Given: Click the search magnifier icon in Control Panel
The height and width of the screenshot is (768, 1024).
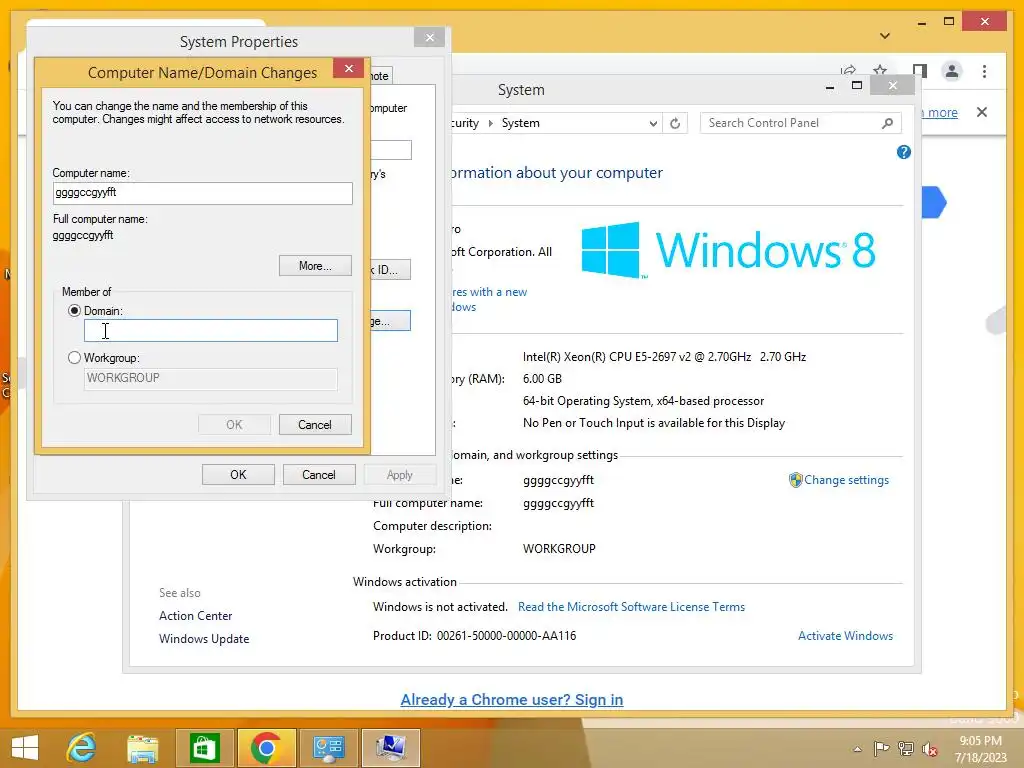Looking at the screenshot, I should (x=887, y=123).
